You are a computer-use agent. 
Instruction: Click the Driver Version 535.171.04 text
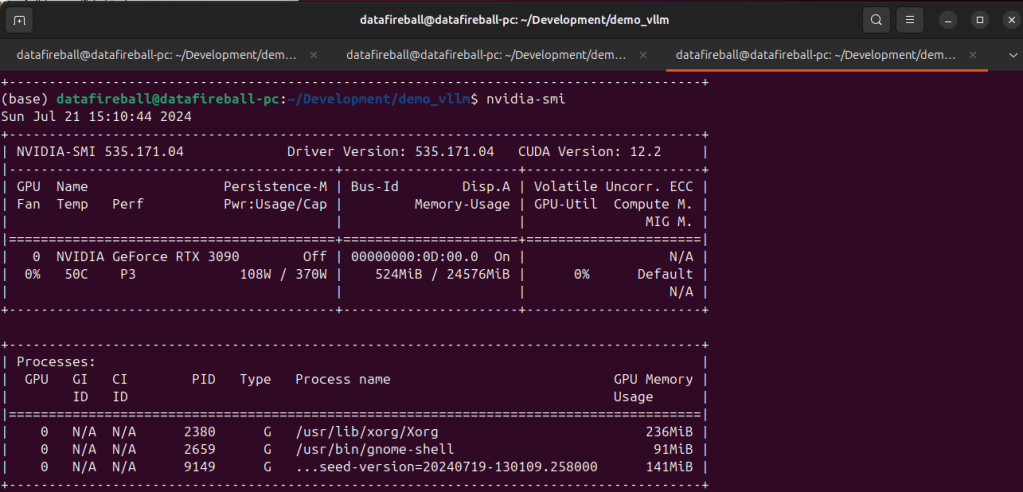pyautogui.click(x=390, y=152)
